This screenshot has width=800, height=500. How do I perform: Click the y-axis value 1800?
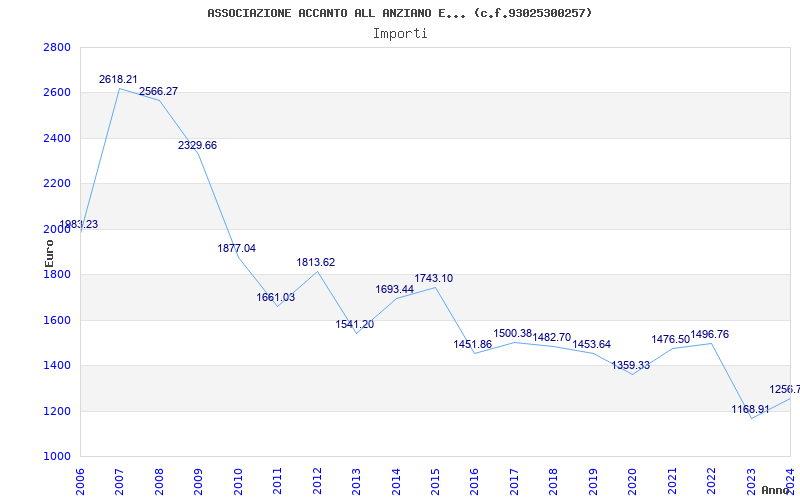click(x=58, y=274)
